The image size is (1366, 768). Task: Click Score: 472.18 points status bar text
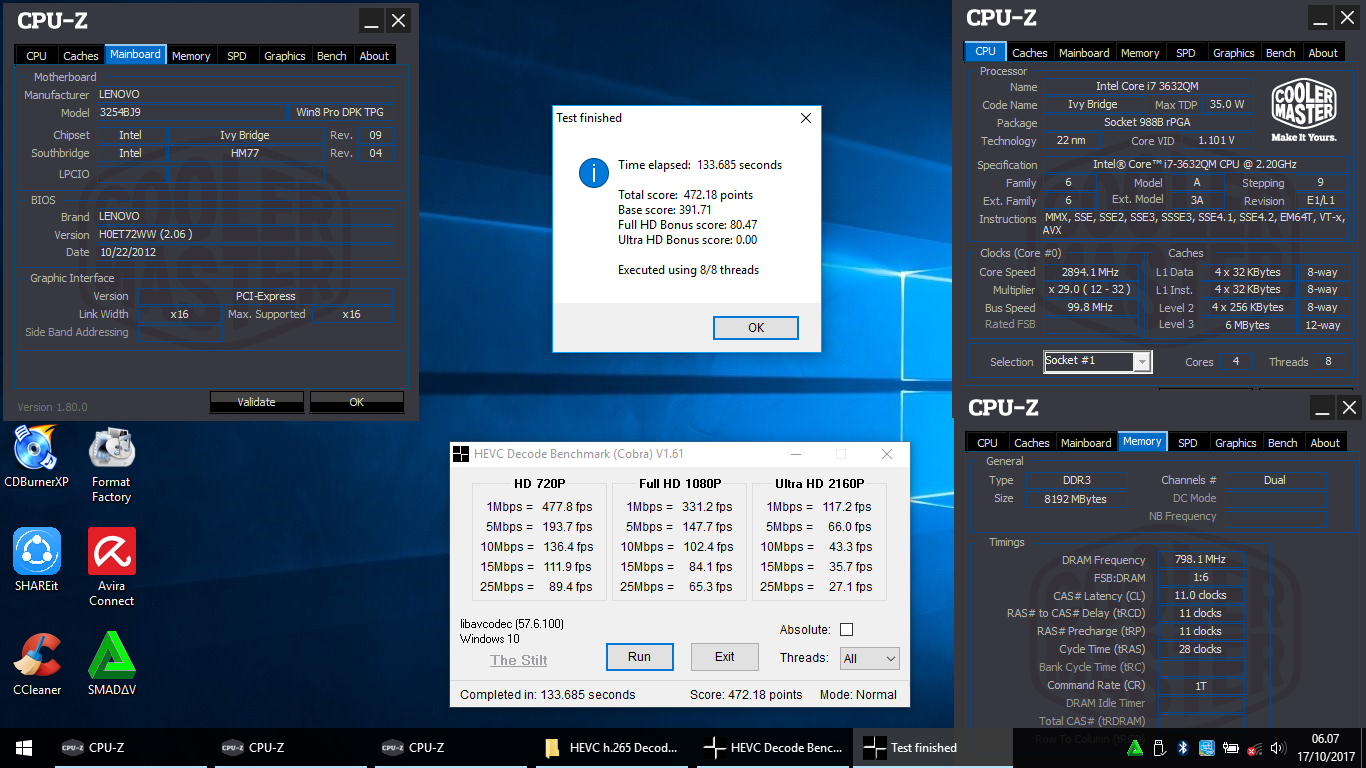coord(746,694)
